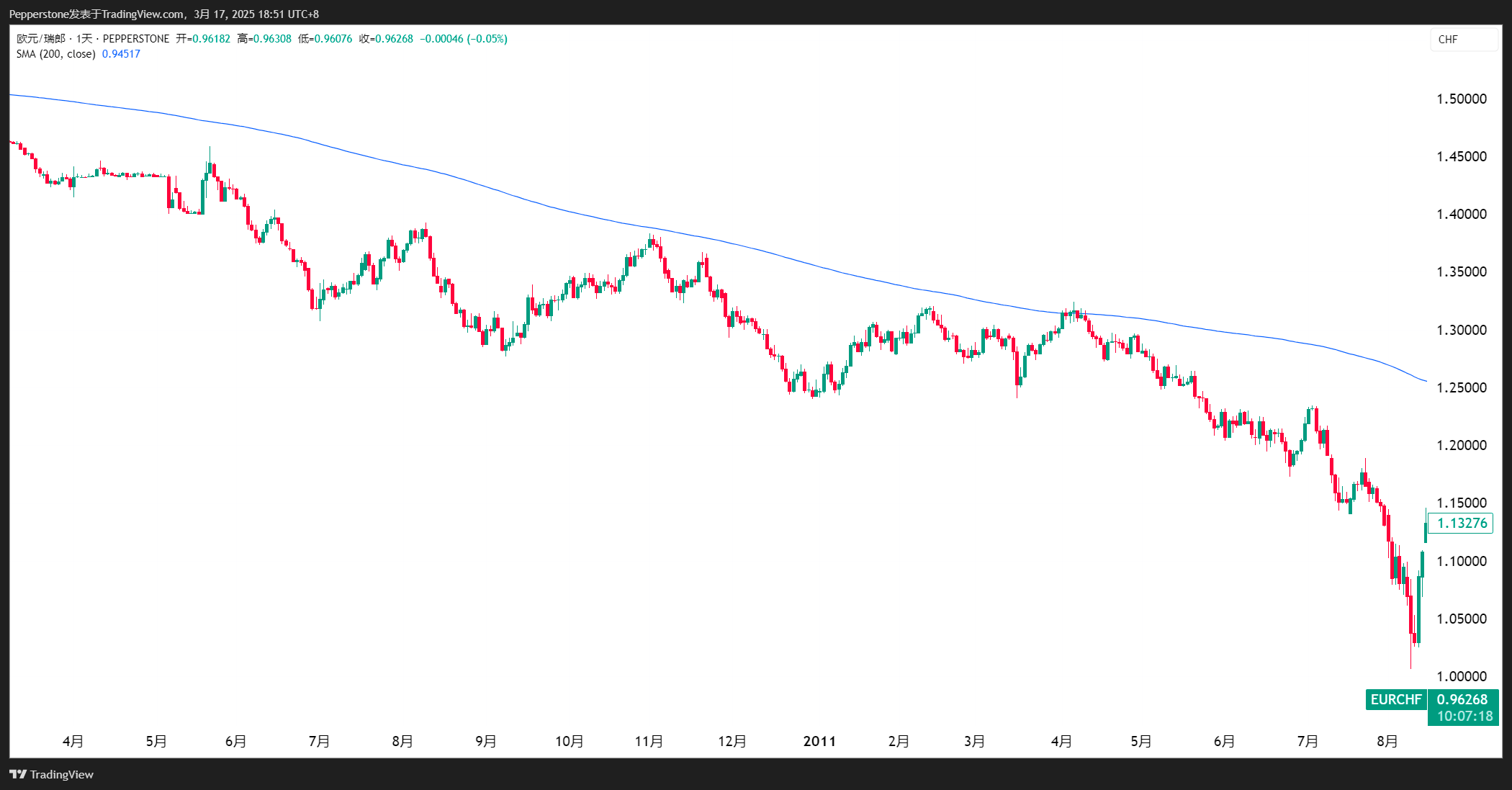Click the 1.35000 price axis label
1512x790 pixels.
[1462, 272]
